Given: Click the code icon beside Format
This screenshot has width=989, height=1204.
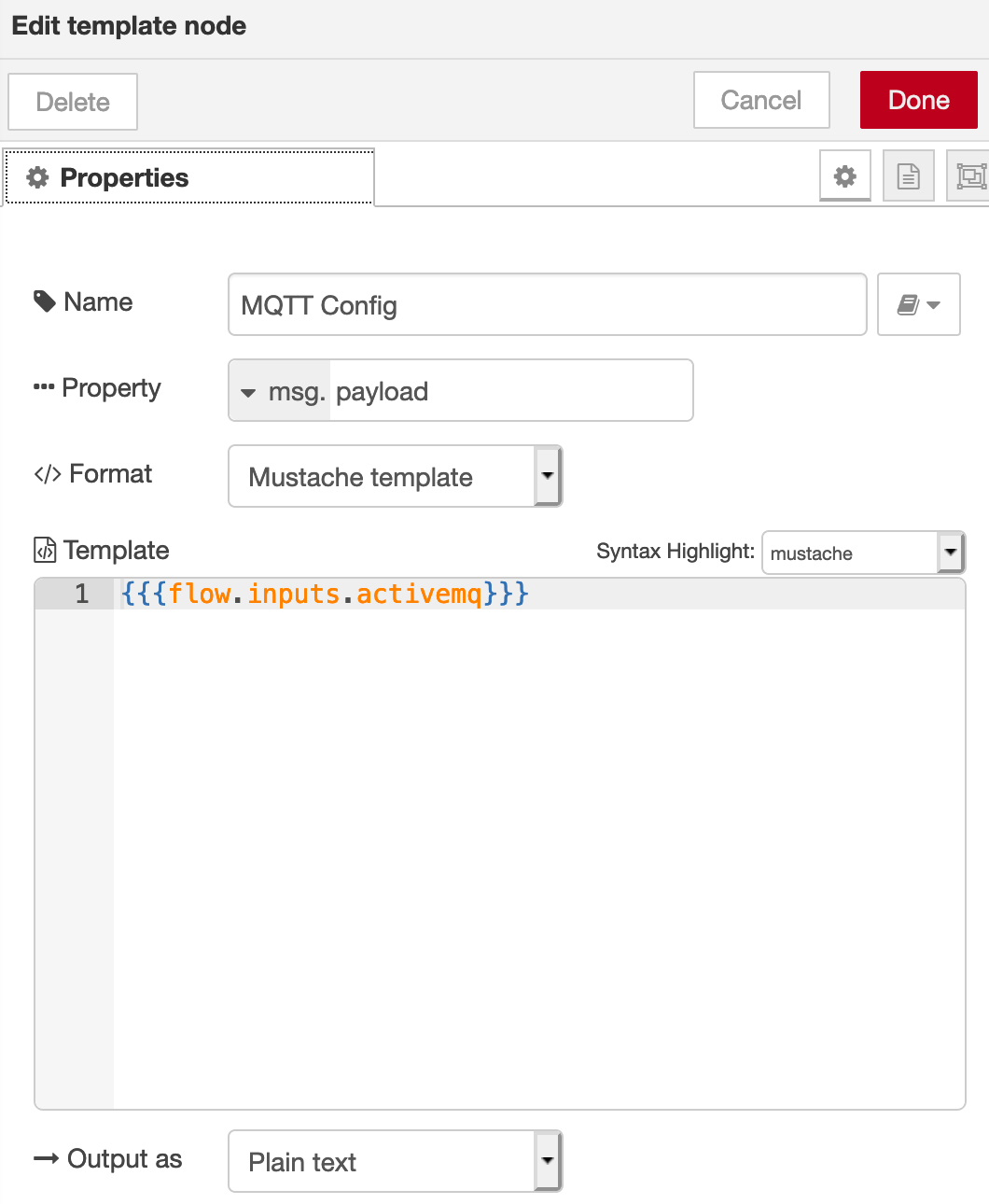Looking at the screenshot, I should 47,474.
